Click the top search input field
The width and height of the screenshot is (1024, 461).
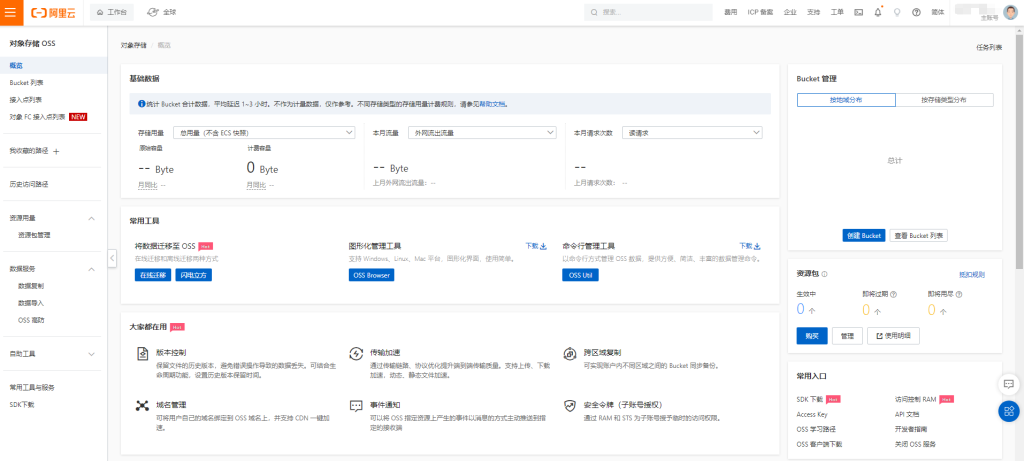pyautogui.click(x=648, y=12)
